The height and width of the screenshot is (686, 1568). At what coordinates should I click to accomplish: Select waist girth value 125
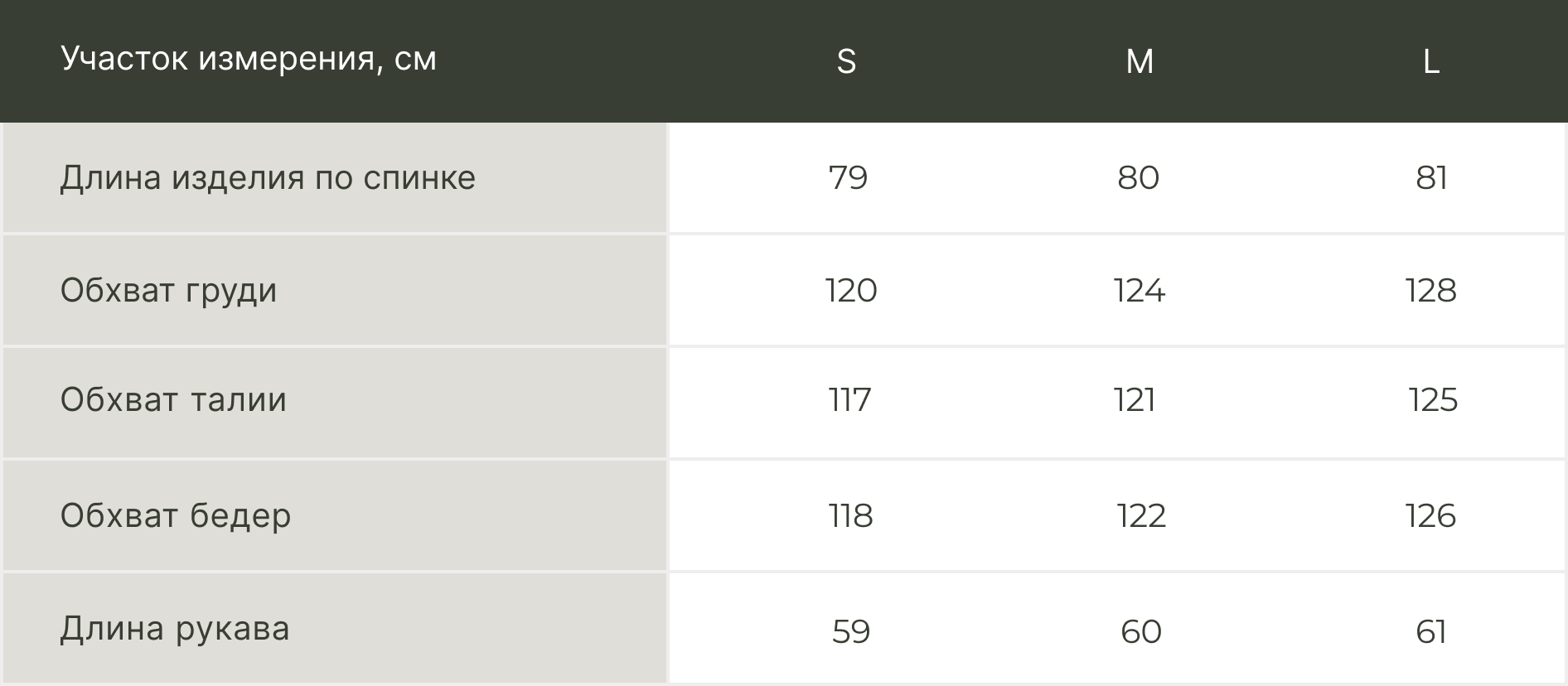[1432, 401]
